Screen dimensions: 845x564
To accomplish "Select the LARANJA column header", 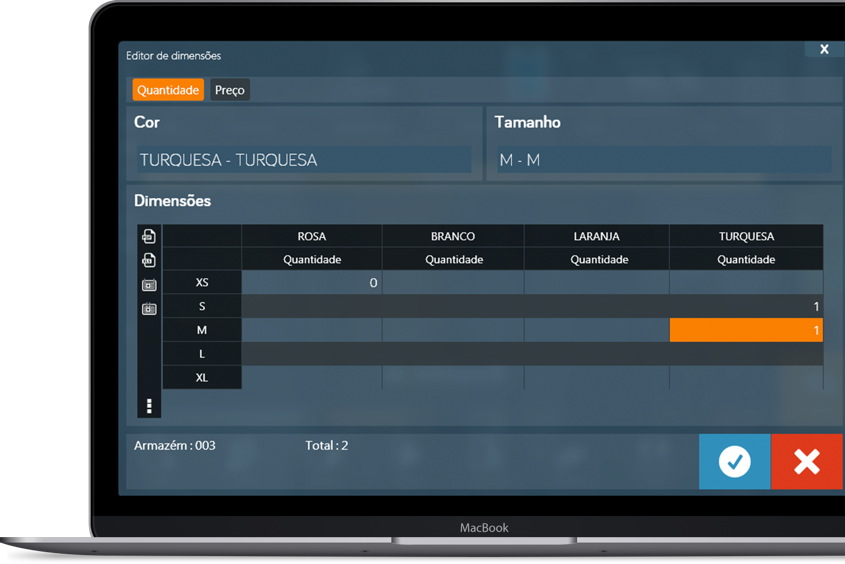I will 596,237.
